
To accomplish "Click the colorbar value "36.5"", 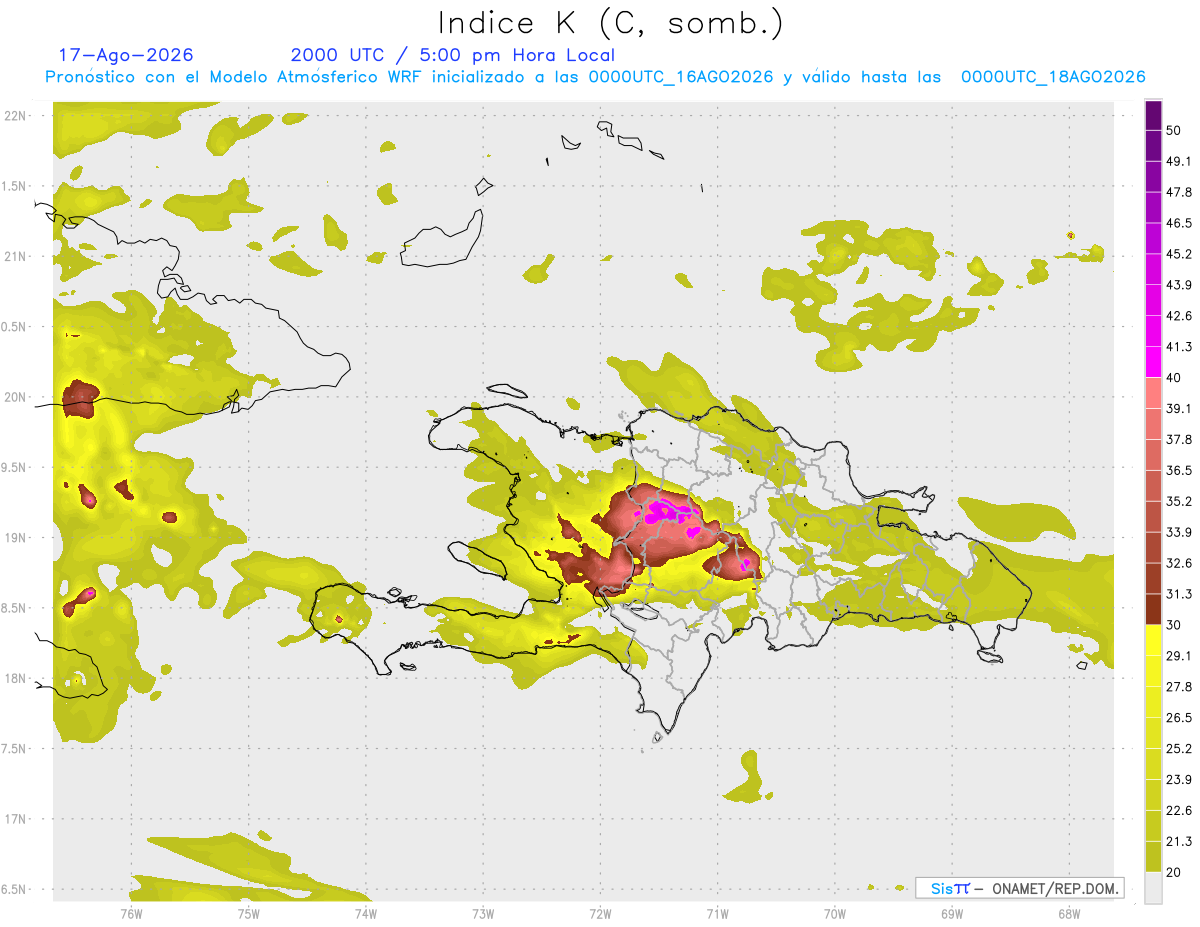I will tap(1178, 470).
